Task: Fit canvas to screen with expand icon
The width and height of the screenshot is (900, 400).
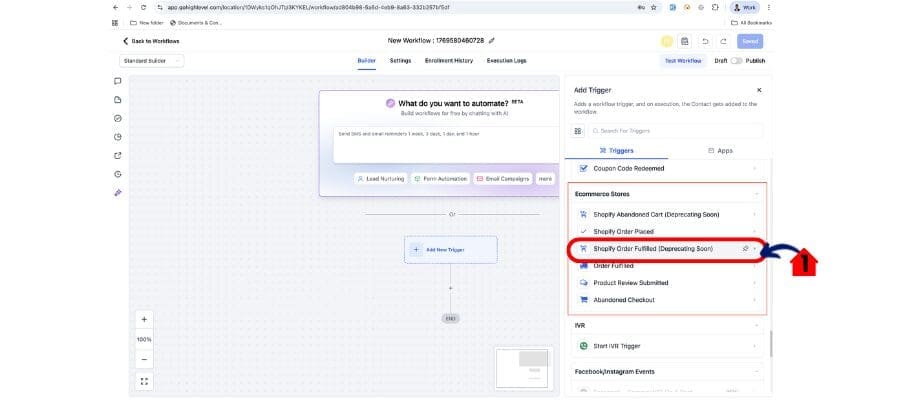Action: pos(144,381)
